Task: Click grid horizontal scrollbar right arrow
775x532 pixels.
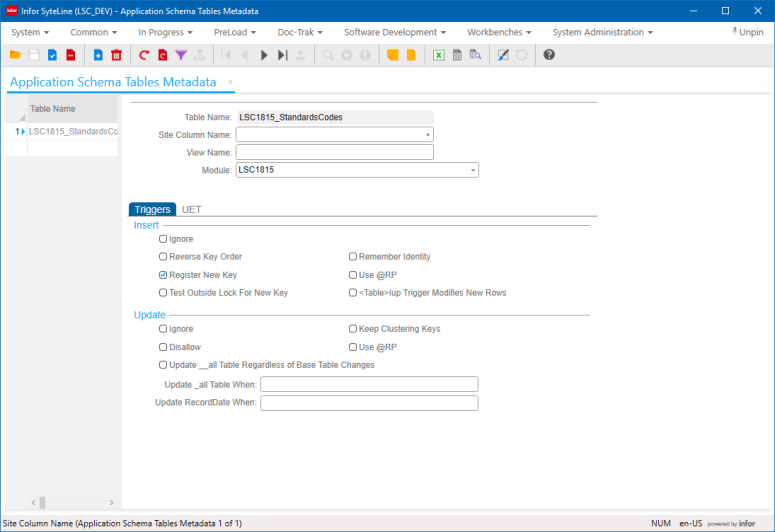Action: pos(111,502)
